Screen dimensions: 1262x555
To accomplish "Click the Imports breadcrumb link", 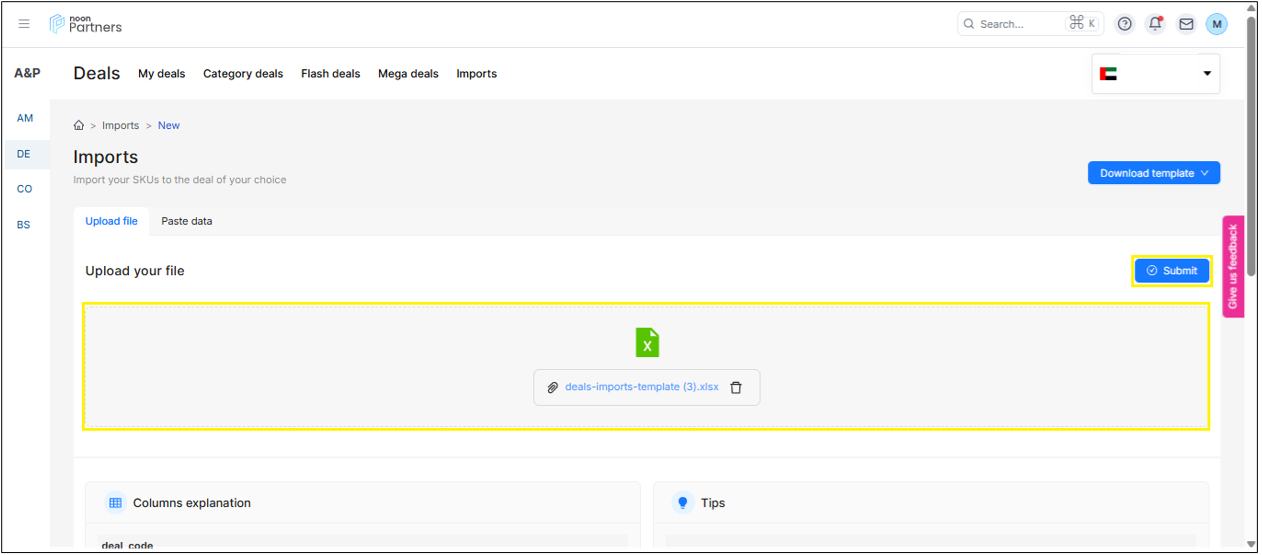I will pos(121,126).
